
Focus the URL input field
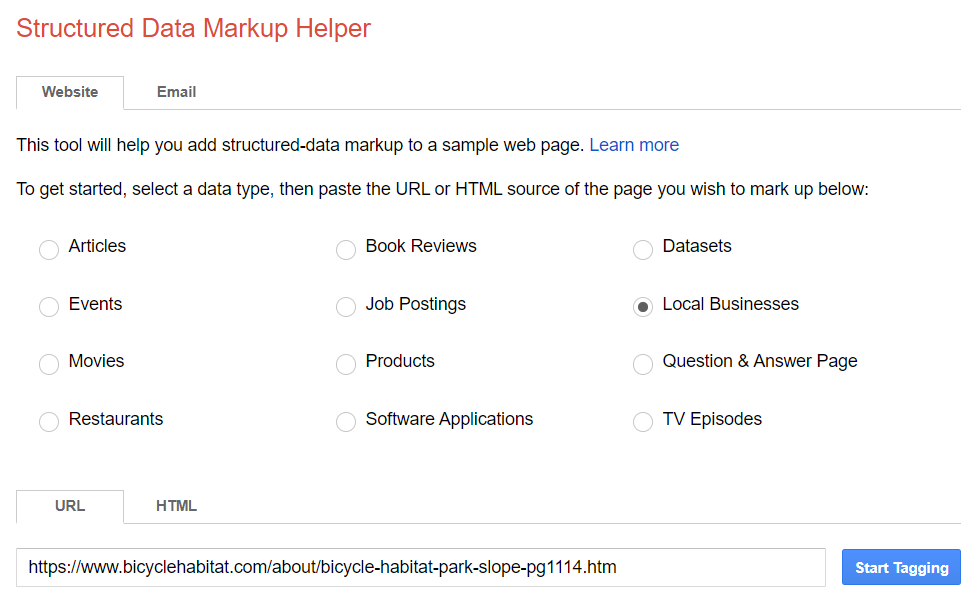coord(421,567)
